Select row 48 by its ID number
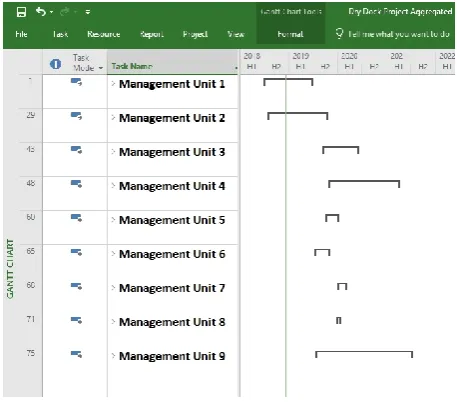The image size is (457, 402). 31,183
